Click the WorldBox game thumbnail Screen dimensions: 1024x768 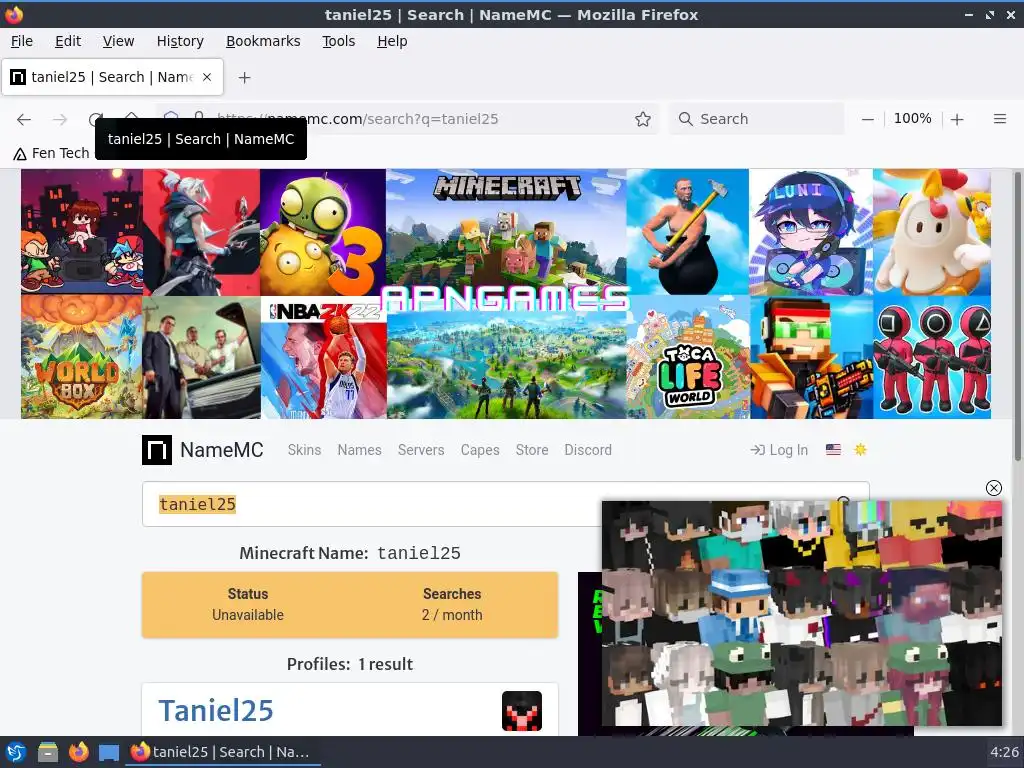82,358
